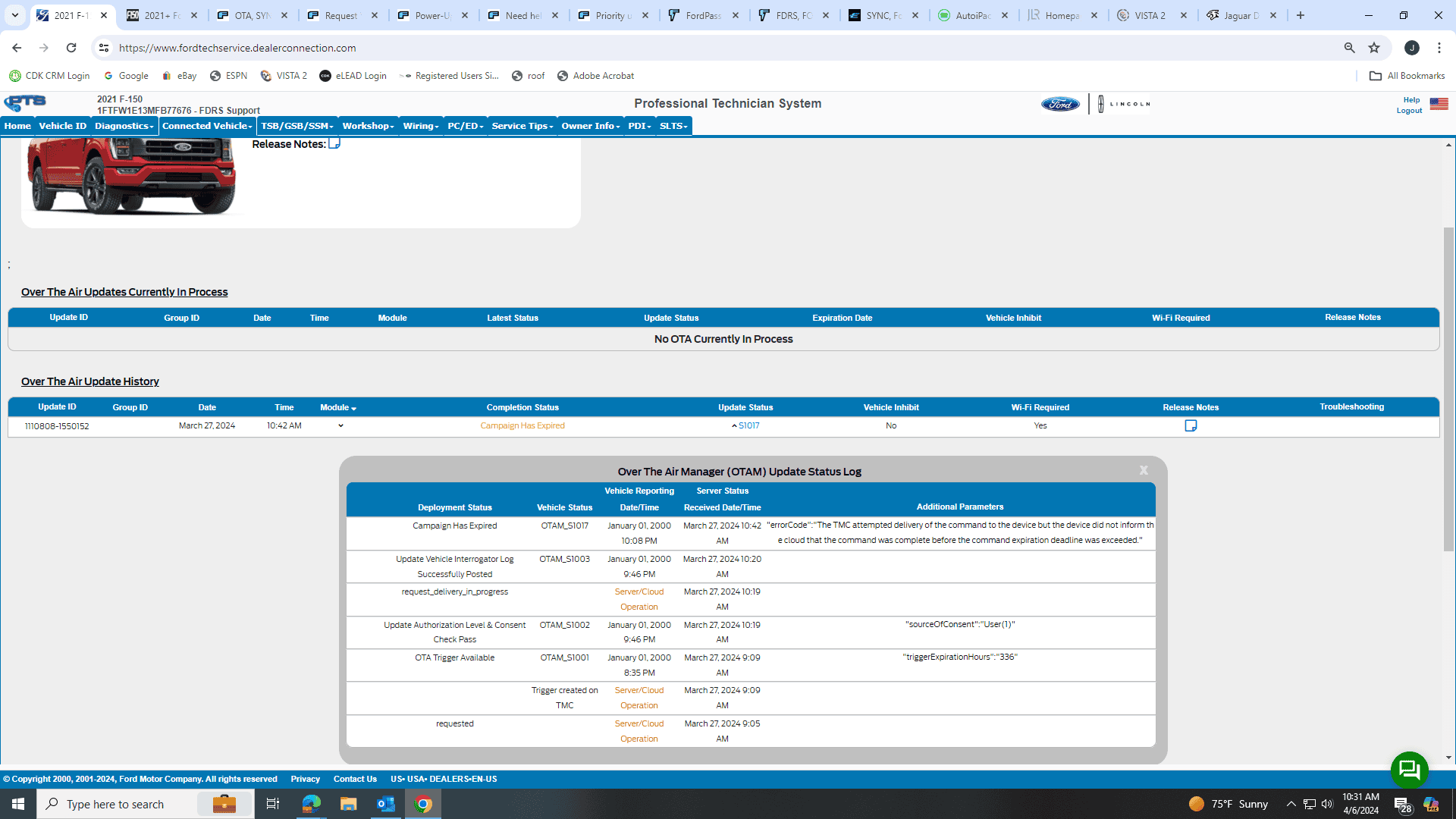1456x819 pixels.
Task: Collapse the S1017 update status link
Action: pos(746,426)
